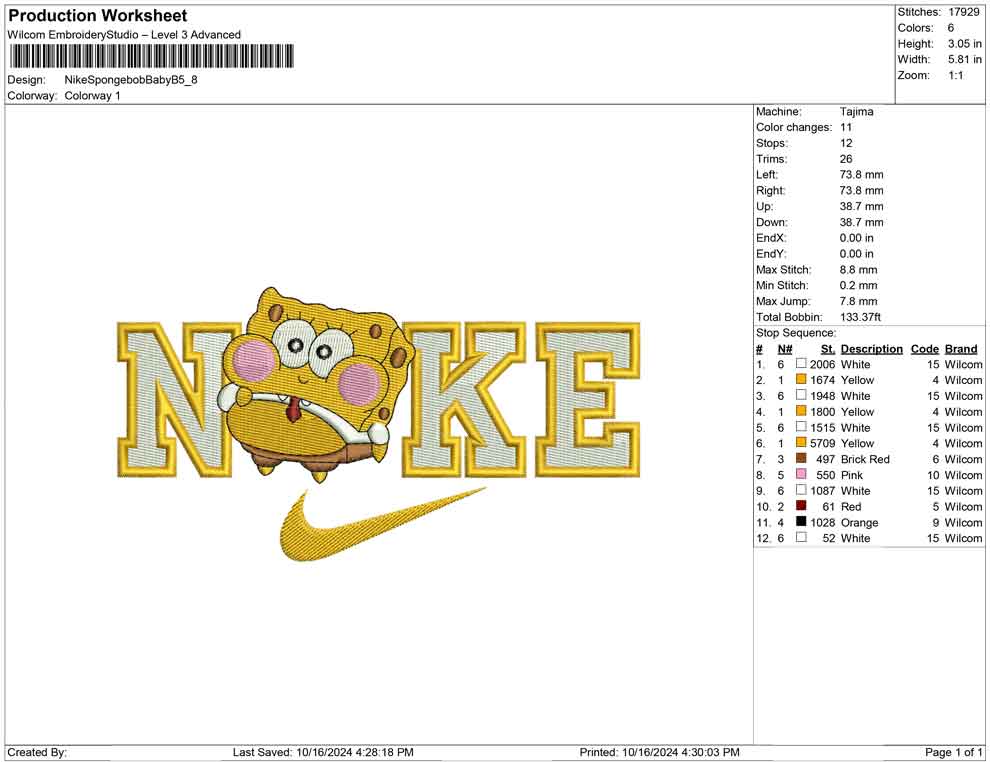Click the Wilcom EmbroideryStudio subtitle
The image size is (990, 762).
(x=124, y=35)
